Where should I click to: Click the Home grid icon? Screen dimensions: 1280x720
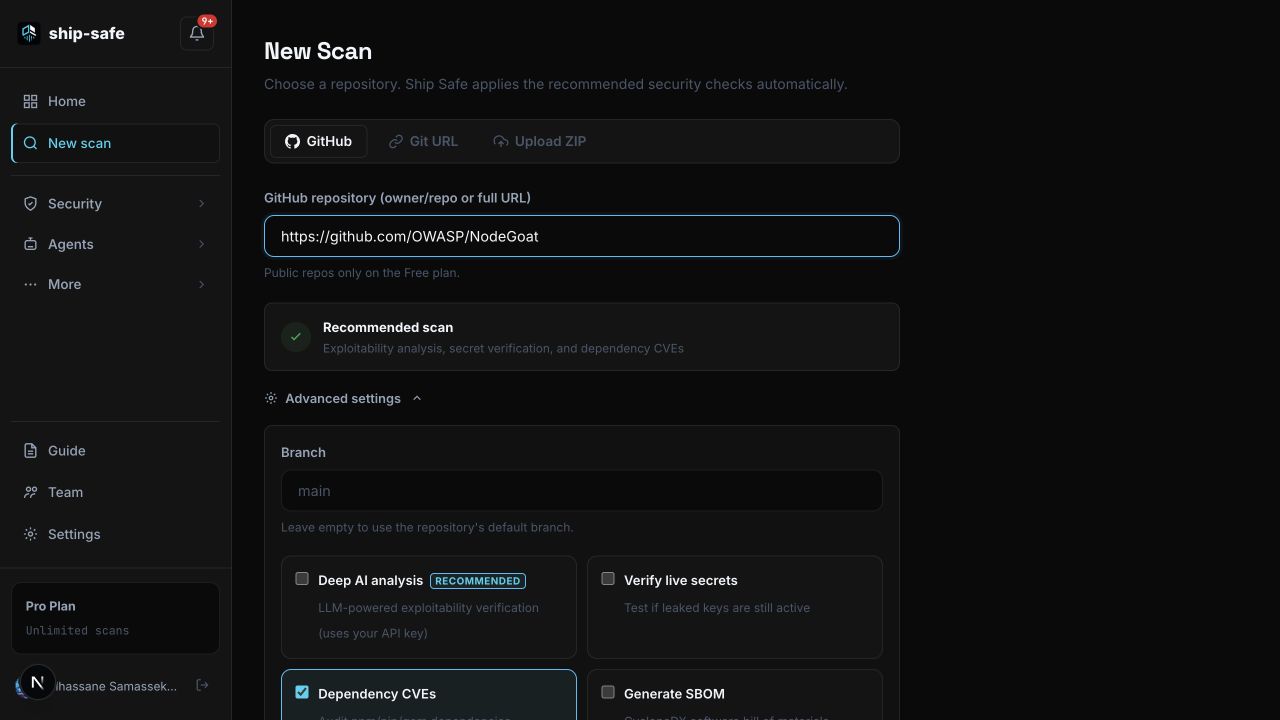(x=30, y=101)
